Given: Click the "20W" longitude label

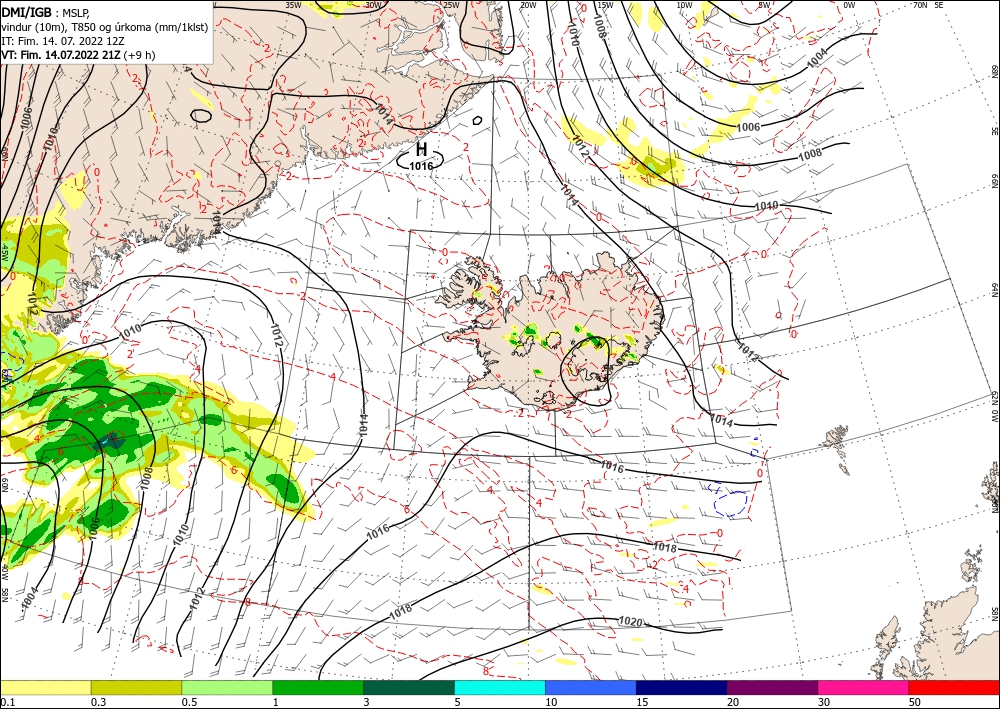Looking at the screenshot, I should coord(528,5).
